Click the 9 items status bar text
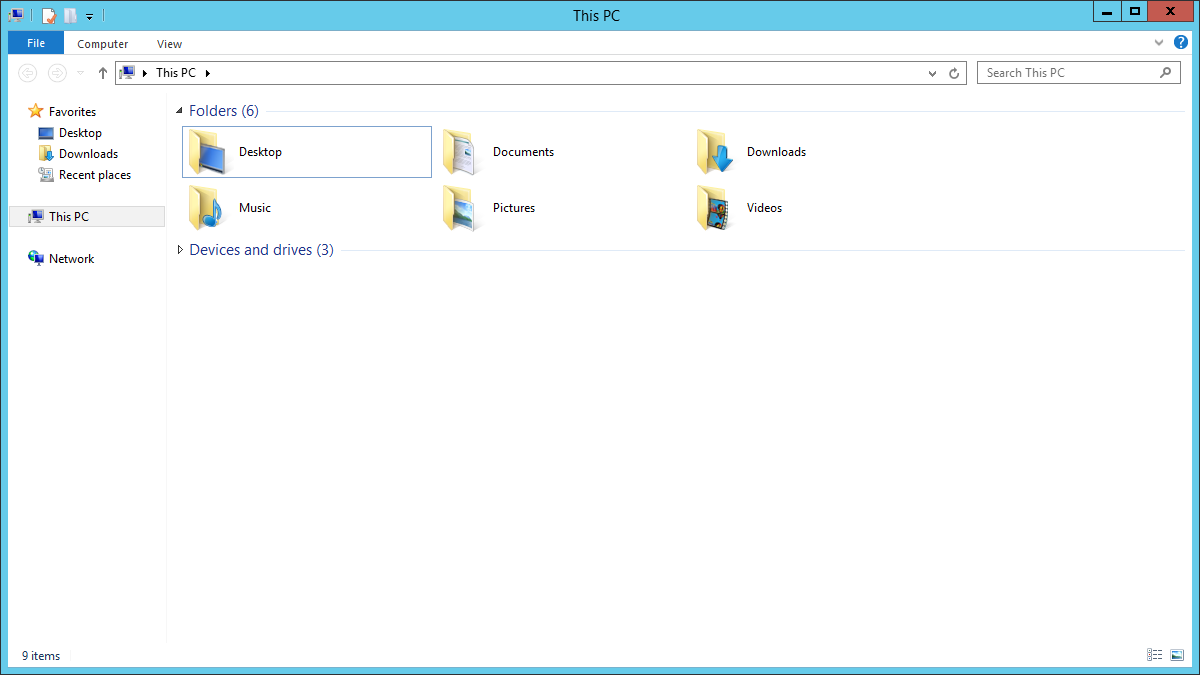The height and width of the screenshot is (675, 1200). pos(41,656)
